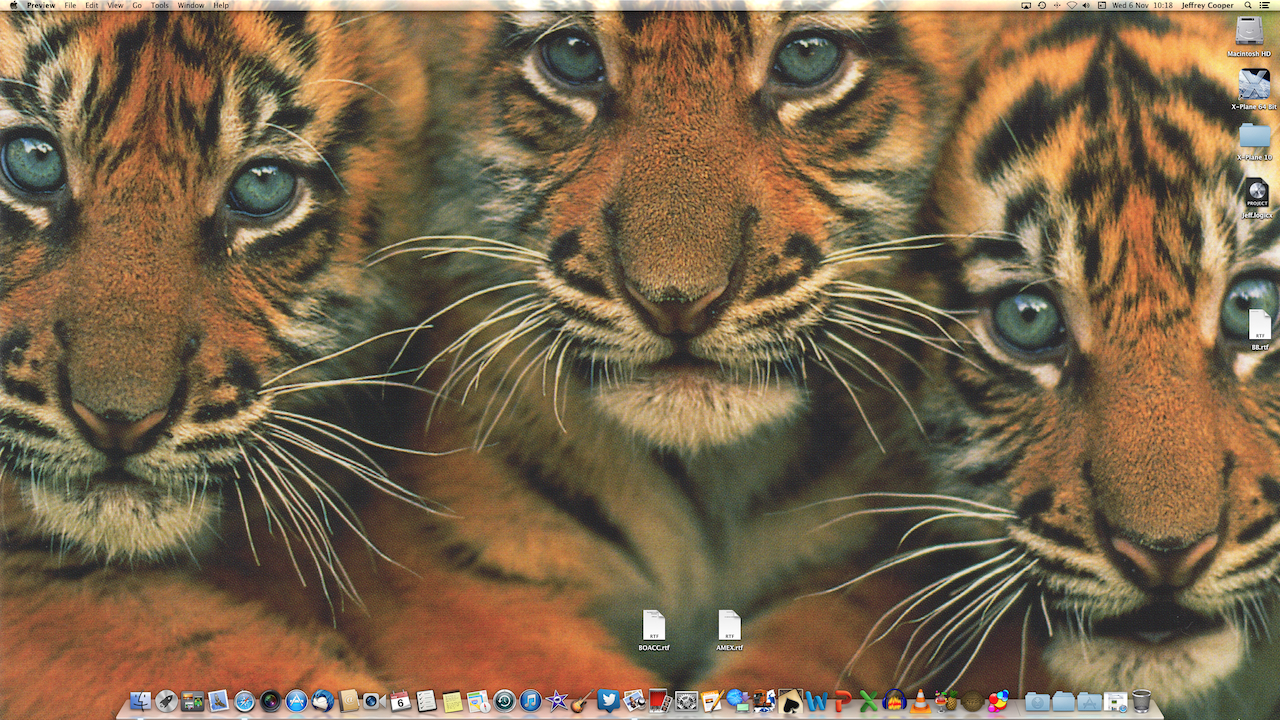Open the Applications folder stack in Dock
Screen dimensions: 1280x720
click(1089, 701)
